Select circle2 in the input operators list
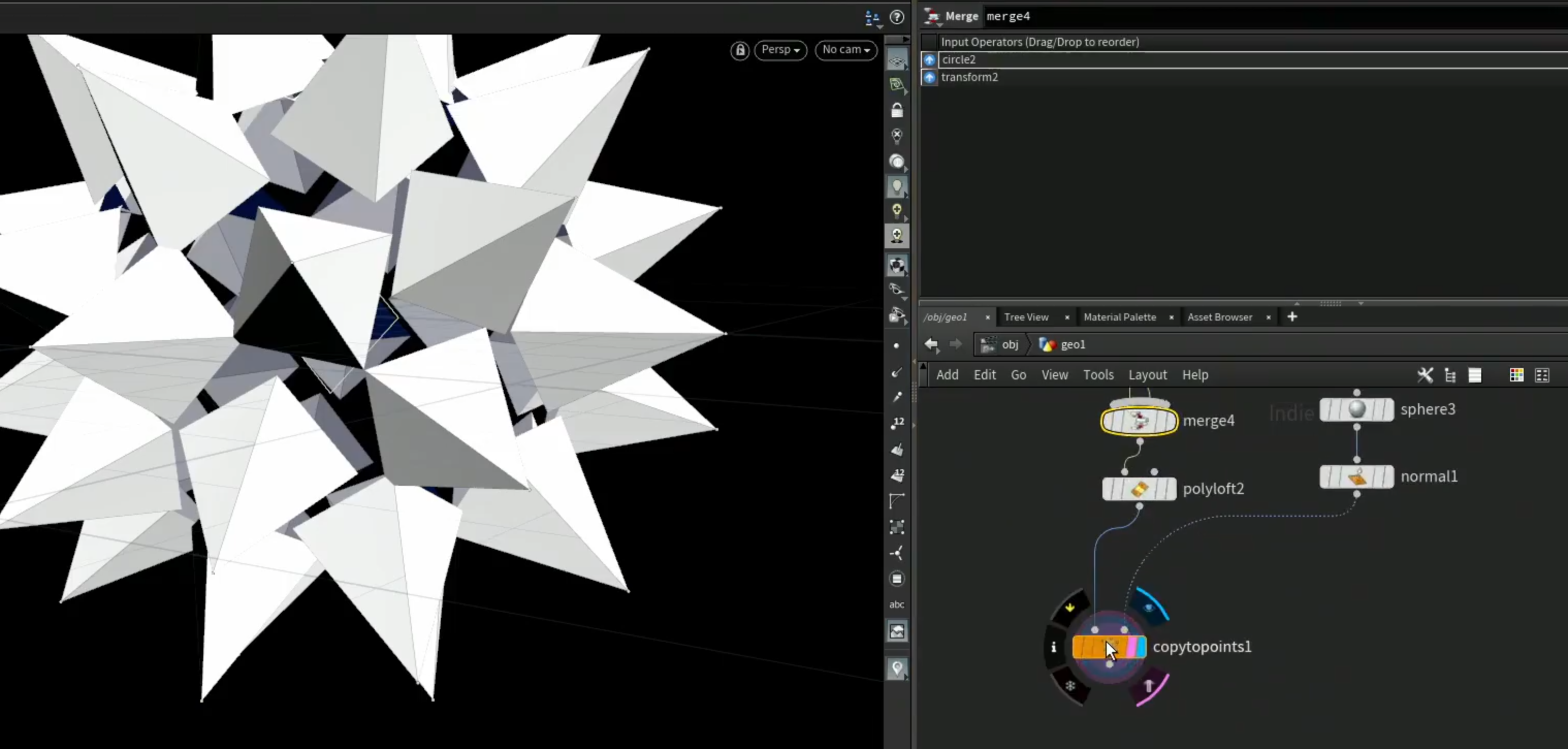 958,60
